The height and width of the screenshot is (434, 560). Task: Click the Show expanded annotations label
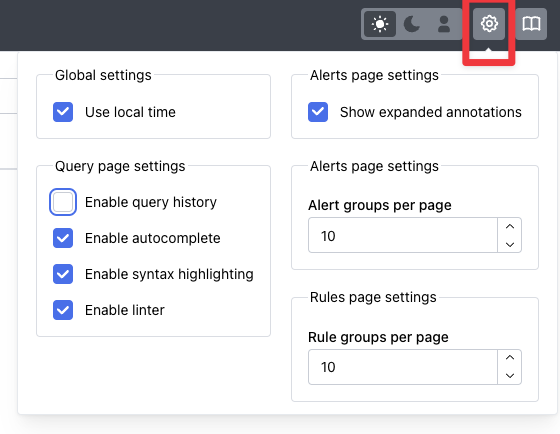[431, 112]
